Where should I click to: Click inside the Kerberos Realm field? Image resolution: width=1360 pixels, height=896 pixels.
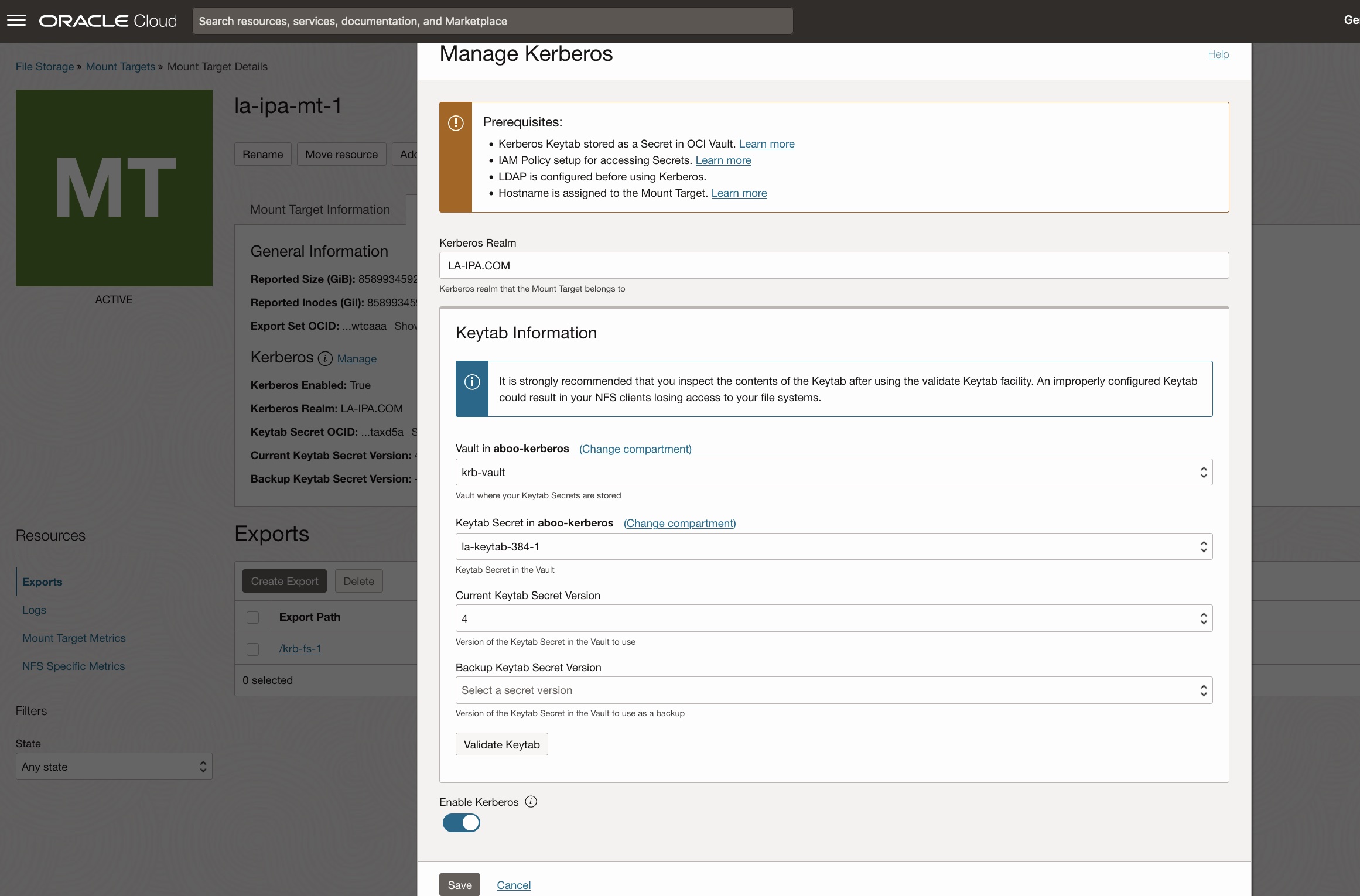click(x=820, y=265)
